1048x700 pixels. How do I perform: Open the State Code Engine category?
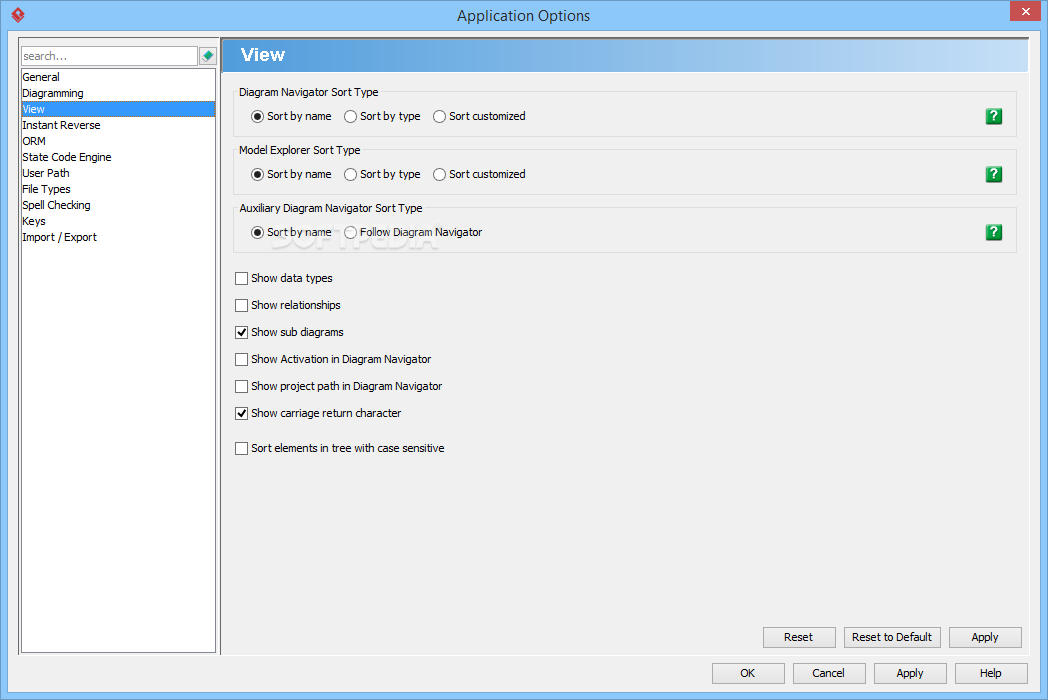pyautogui.click(x=118, y=158)
